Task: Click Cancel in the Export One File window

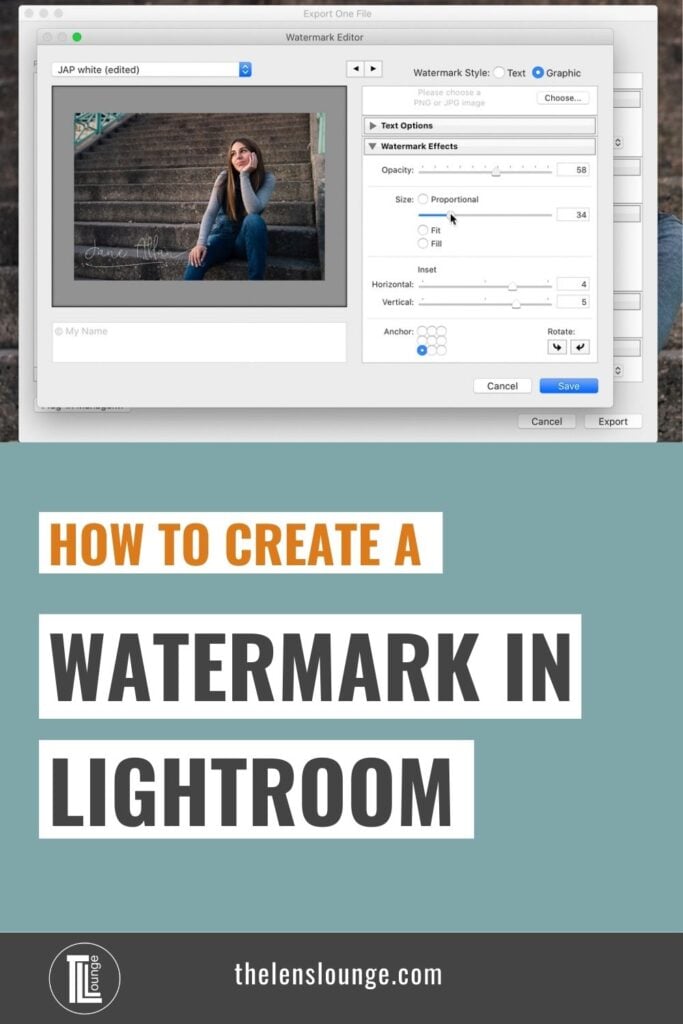Action: (x=547, y=421)
